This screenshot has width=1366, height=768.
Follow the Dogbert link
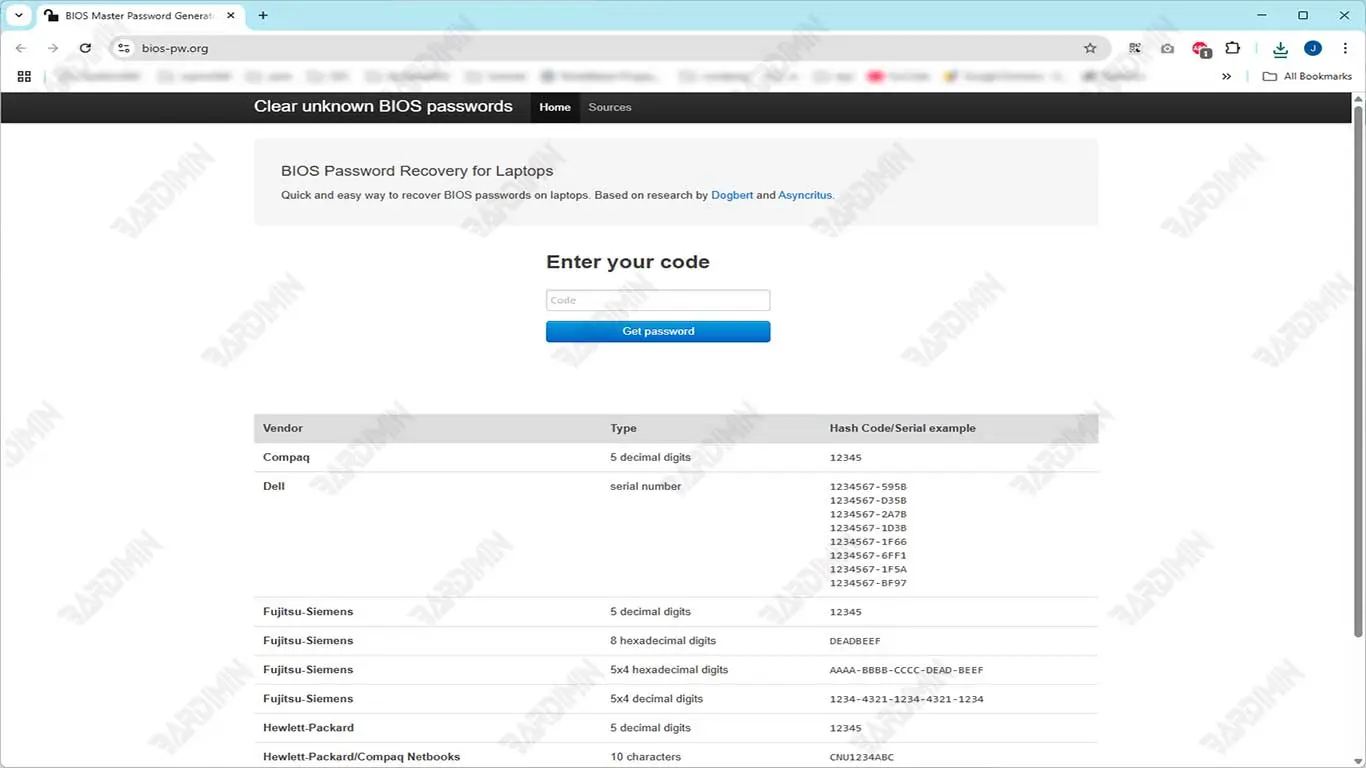coord(731,195)
